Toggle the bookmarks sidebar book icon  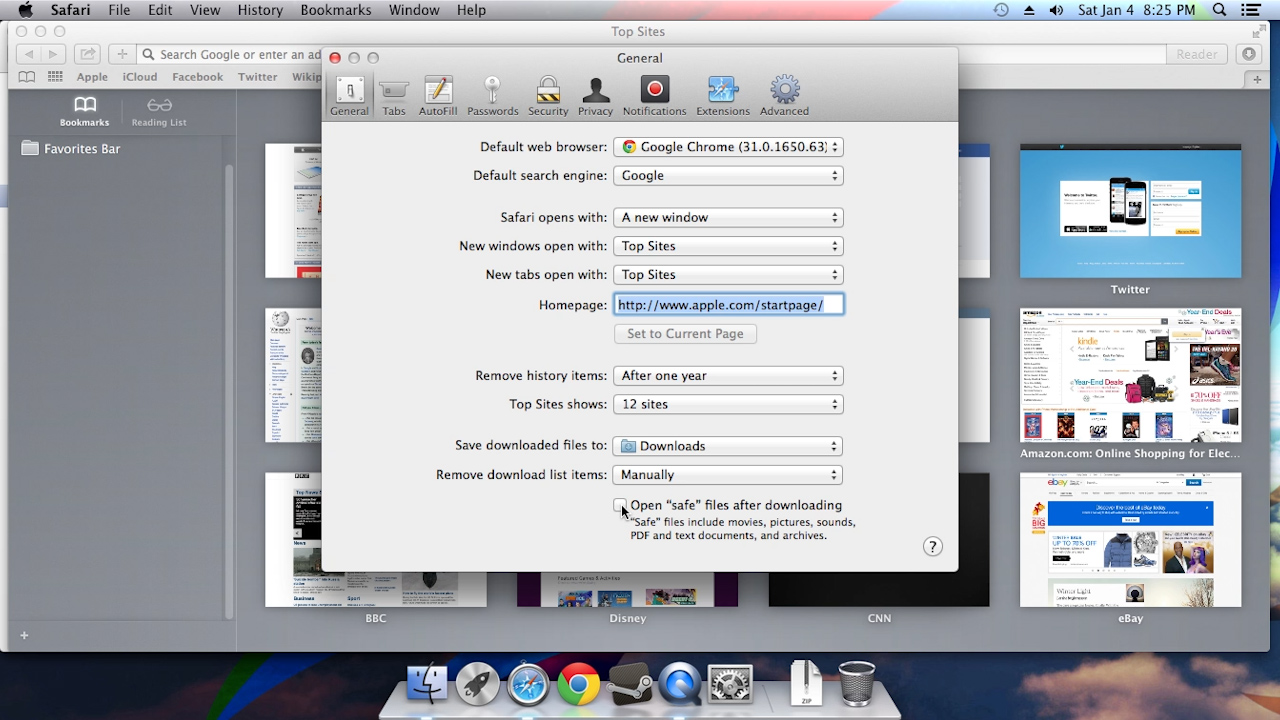point(26,77)
